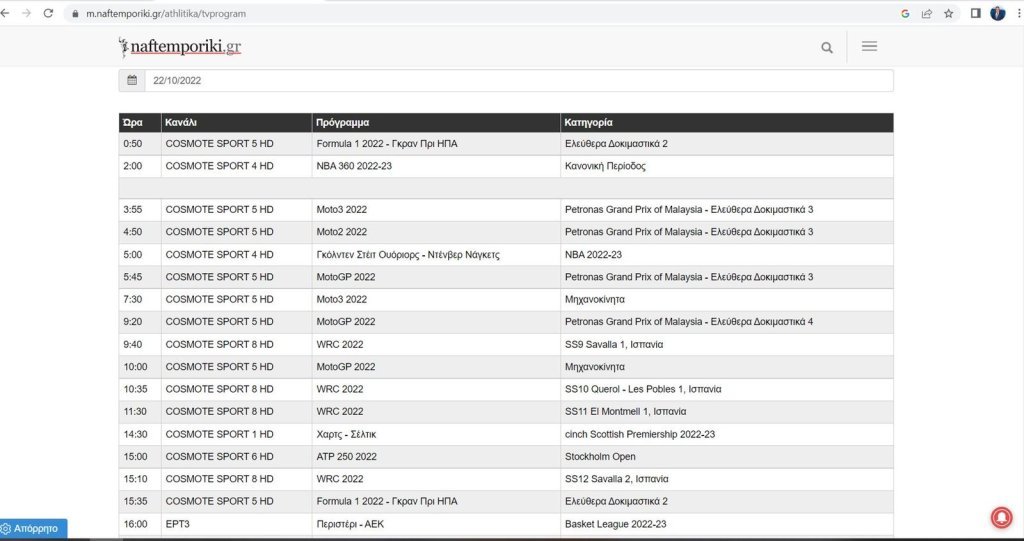Click the share page icon in address bar

coord(927,13)
